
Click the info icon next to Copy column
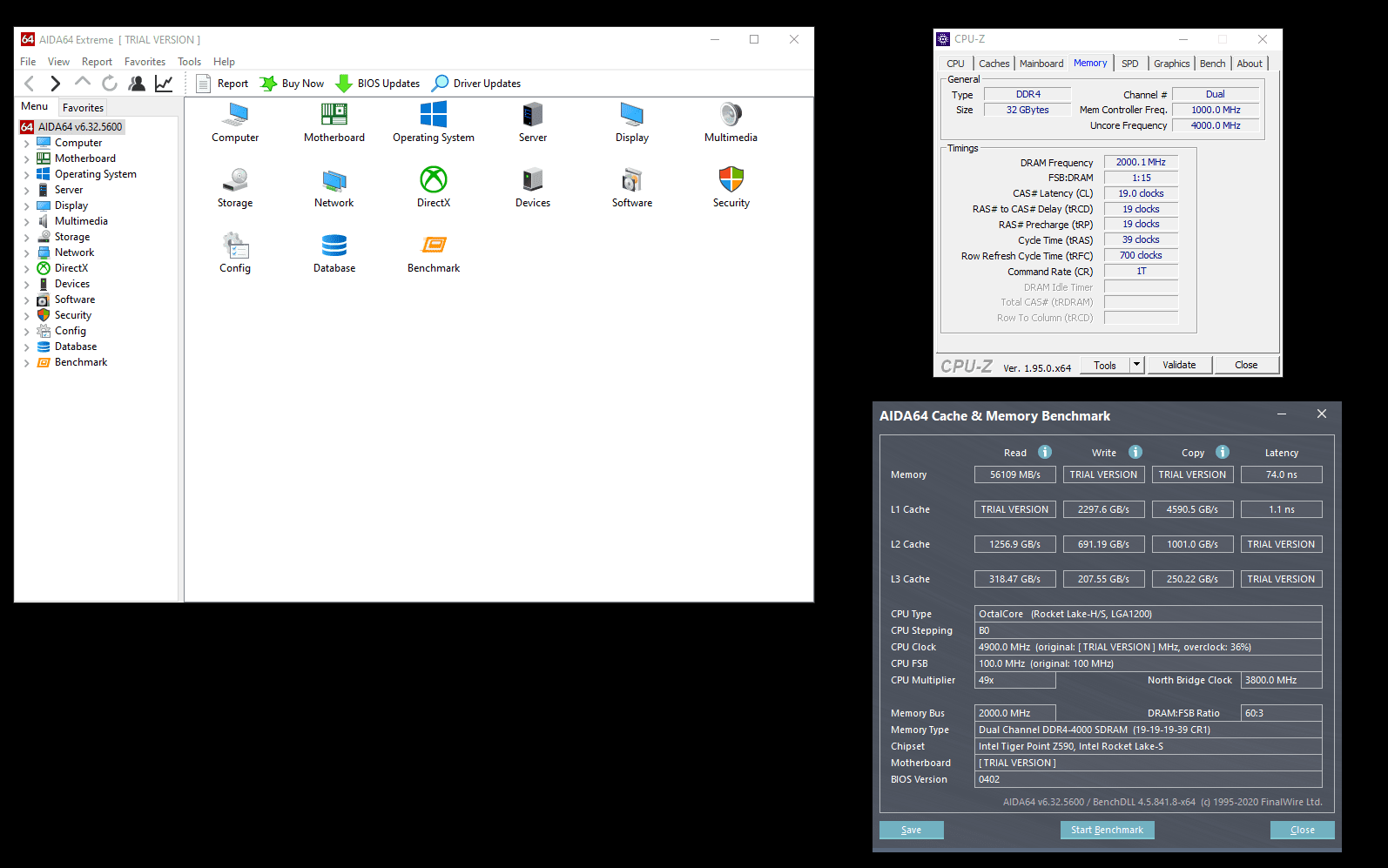click(1223, 452)
